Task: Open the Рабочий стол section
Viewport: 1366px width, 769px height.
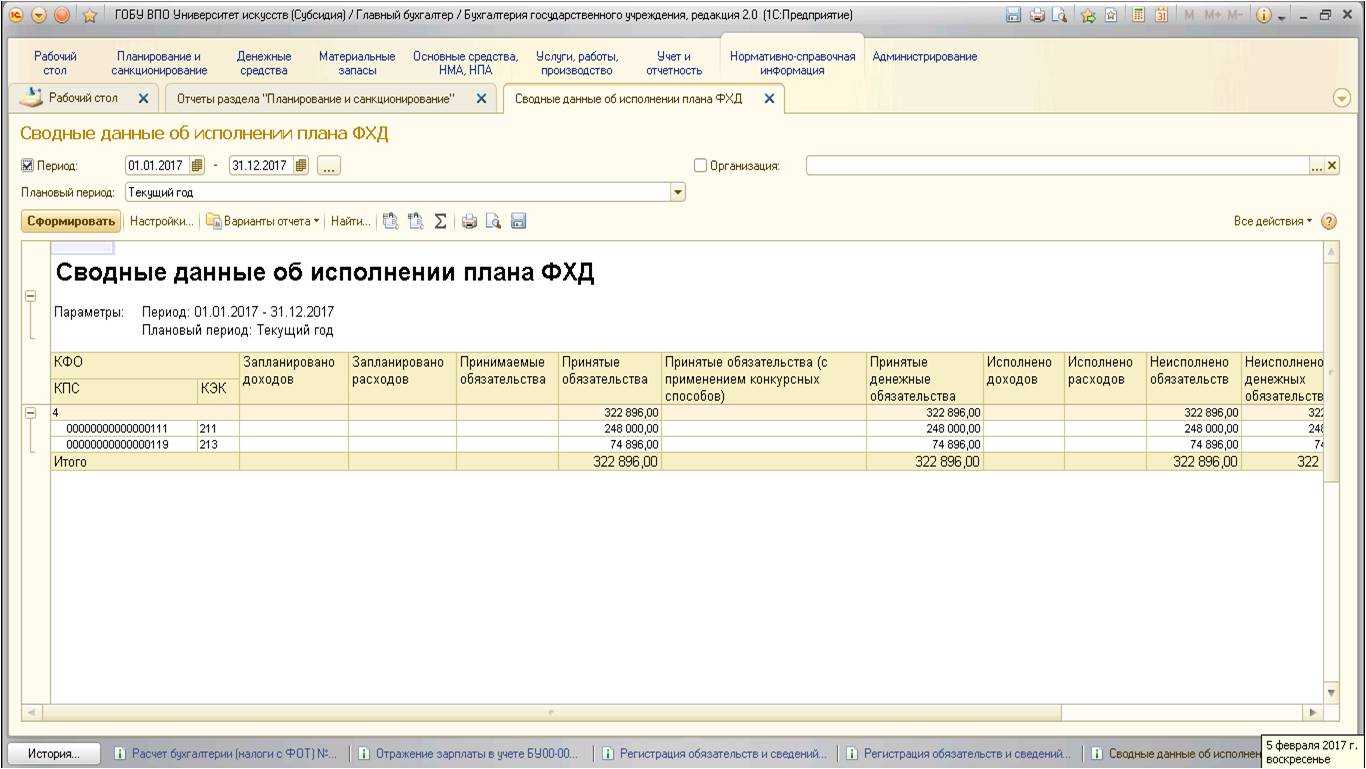Action: (55, 64)
